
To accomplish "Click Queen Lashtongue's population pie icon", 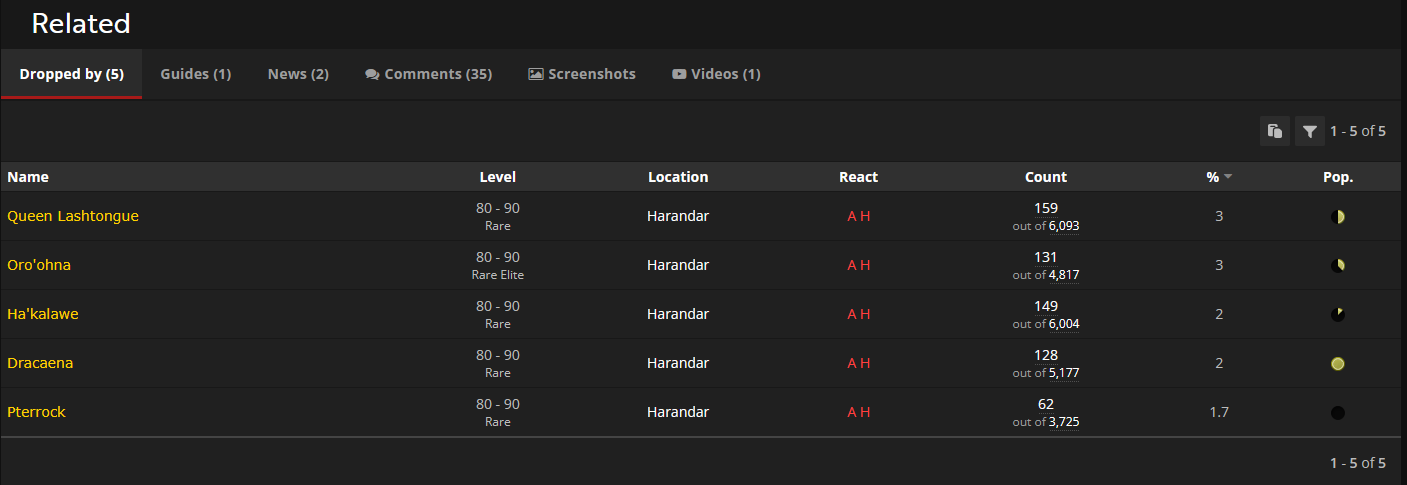I will [1338, 216].
